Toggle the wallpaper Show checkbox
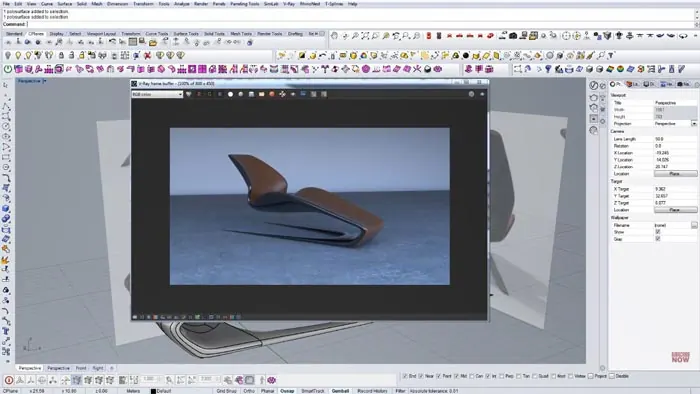The image size is (700, 394). click(x=657, y=232)
